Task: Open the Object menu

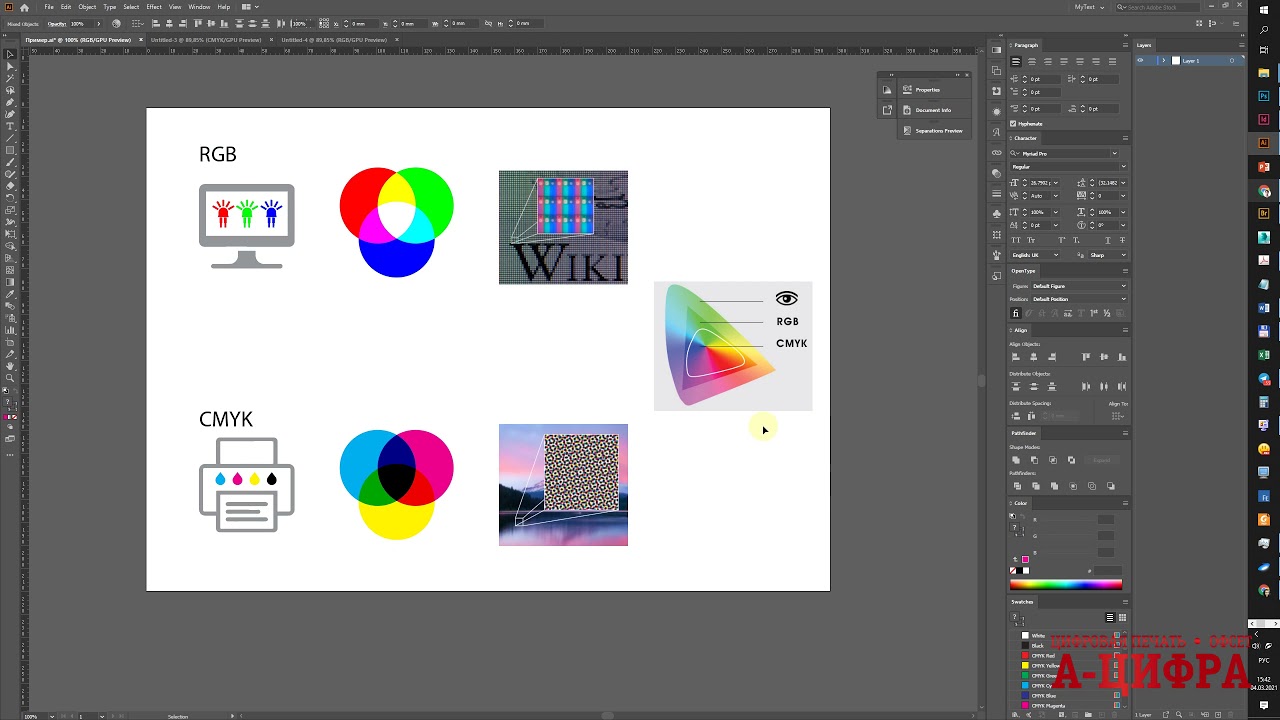Action: click(x=87, y=7)
